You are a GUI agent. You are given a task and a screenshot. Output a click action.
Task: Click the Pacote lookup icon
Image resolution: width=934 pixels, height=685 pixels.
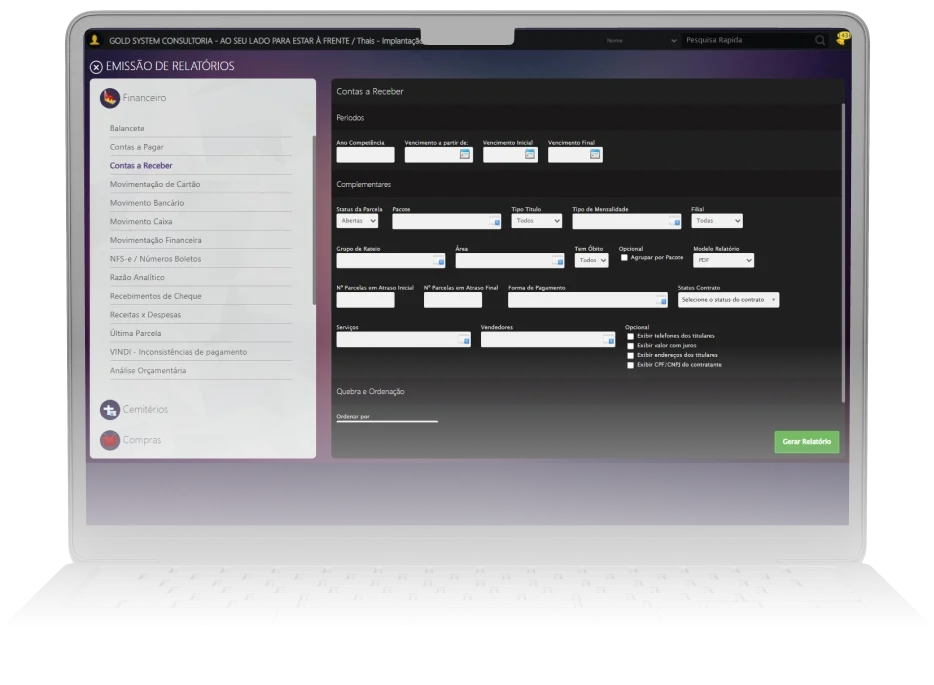(x=494, y=221)
